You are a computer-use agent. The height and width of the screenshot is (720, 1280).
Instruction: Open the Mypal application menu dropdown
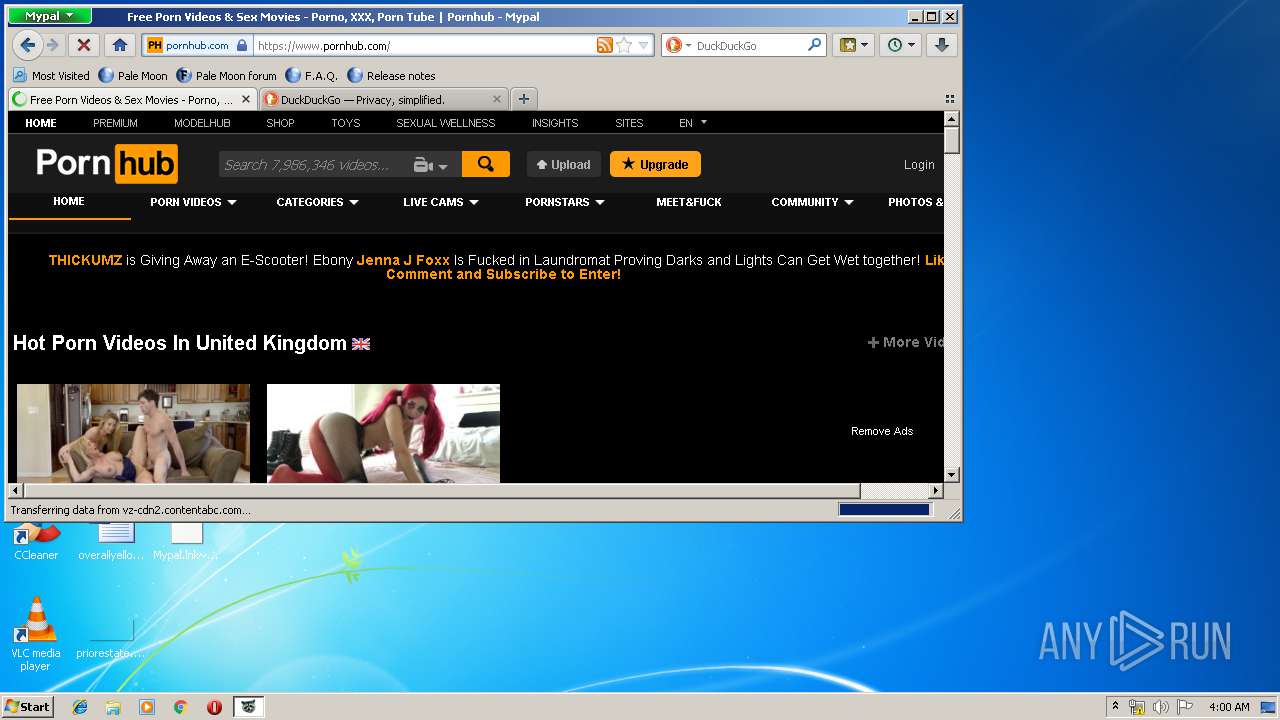pyautogui.click(x=49, y=16)
